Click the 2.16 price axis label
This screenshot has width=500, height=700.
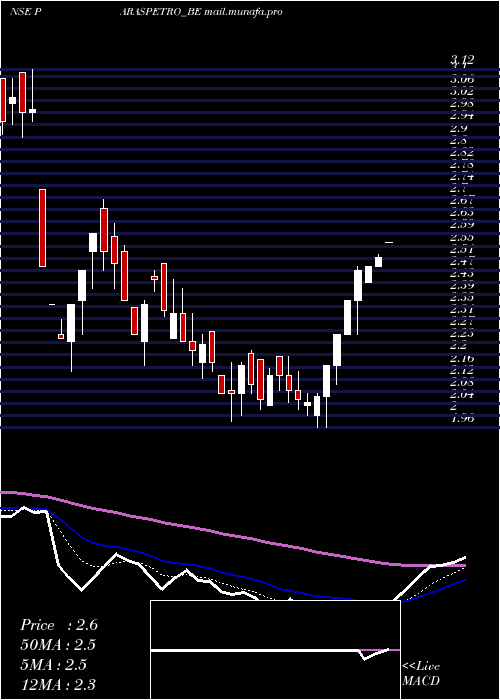coord(462,358)
